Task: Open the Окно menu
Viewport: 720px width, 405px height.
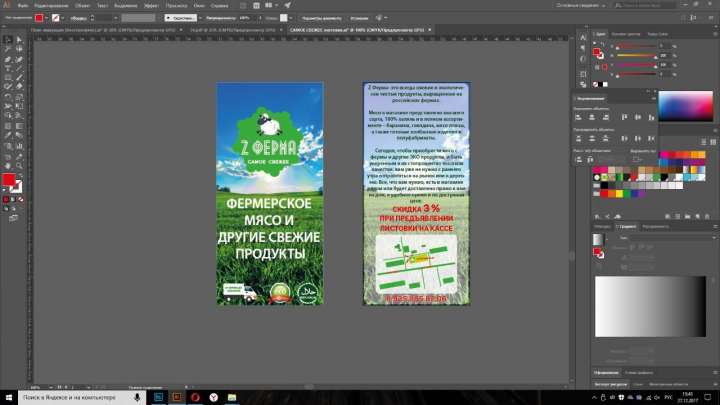Action: pos(199,6)
